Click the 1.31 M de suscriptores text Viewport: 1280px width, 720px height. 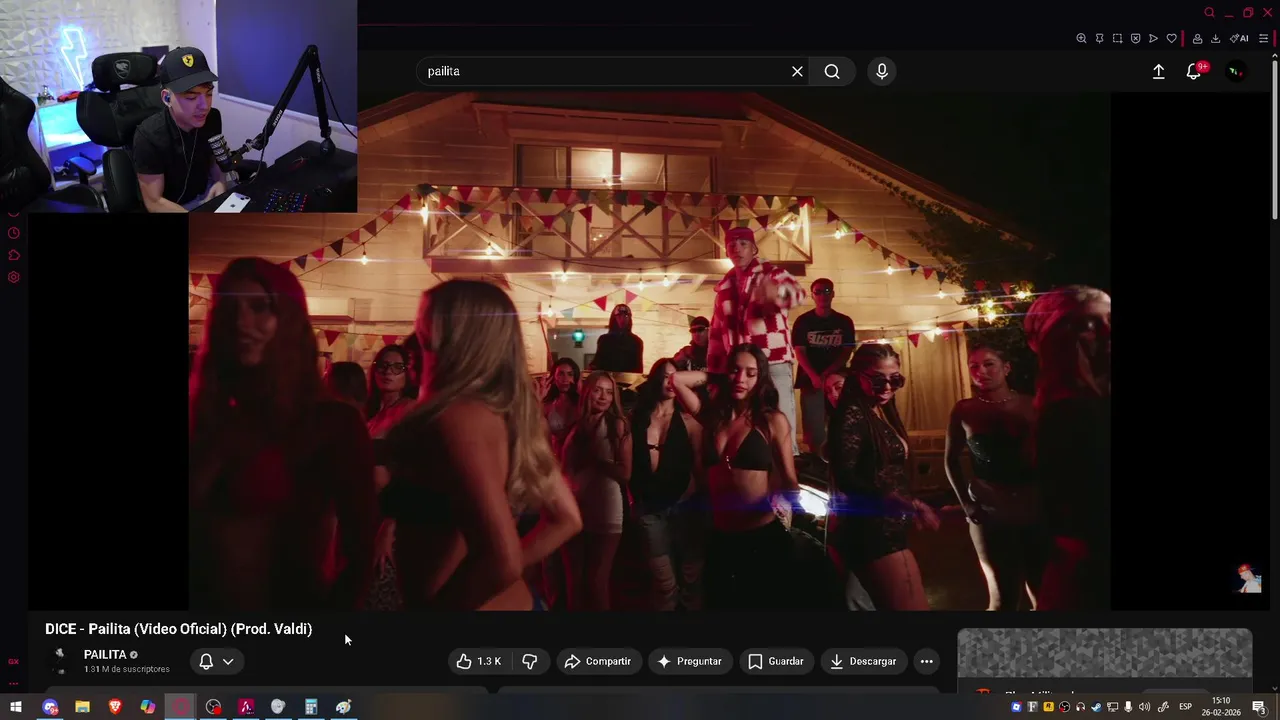[127, 669]
